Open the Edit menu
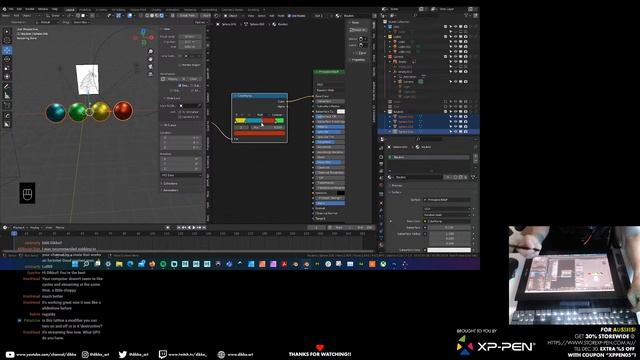 pyautogui.click(x=19, y=9)
